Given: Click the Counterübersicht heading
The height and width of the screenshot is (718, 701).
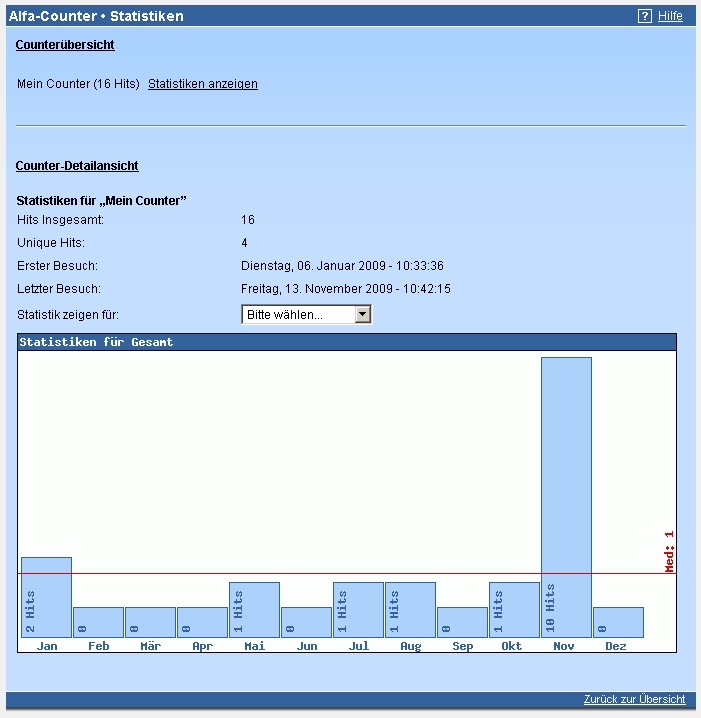Looking at the screenshot, I should [65, 45].
